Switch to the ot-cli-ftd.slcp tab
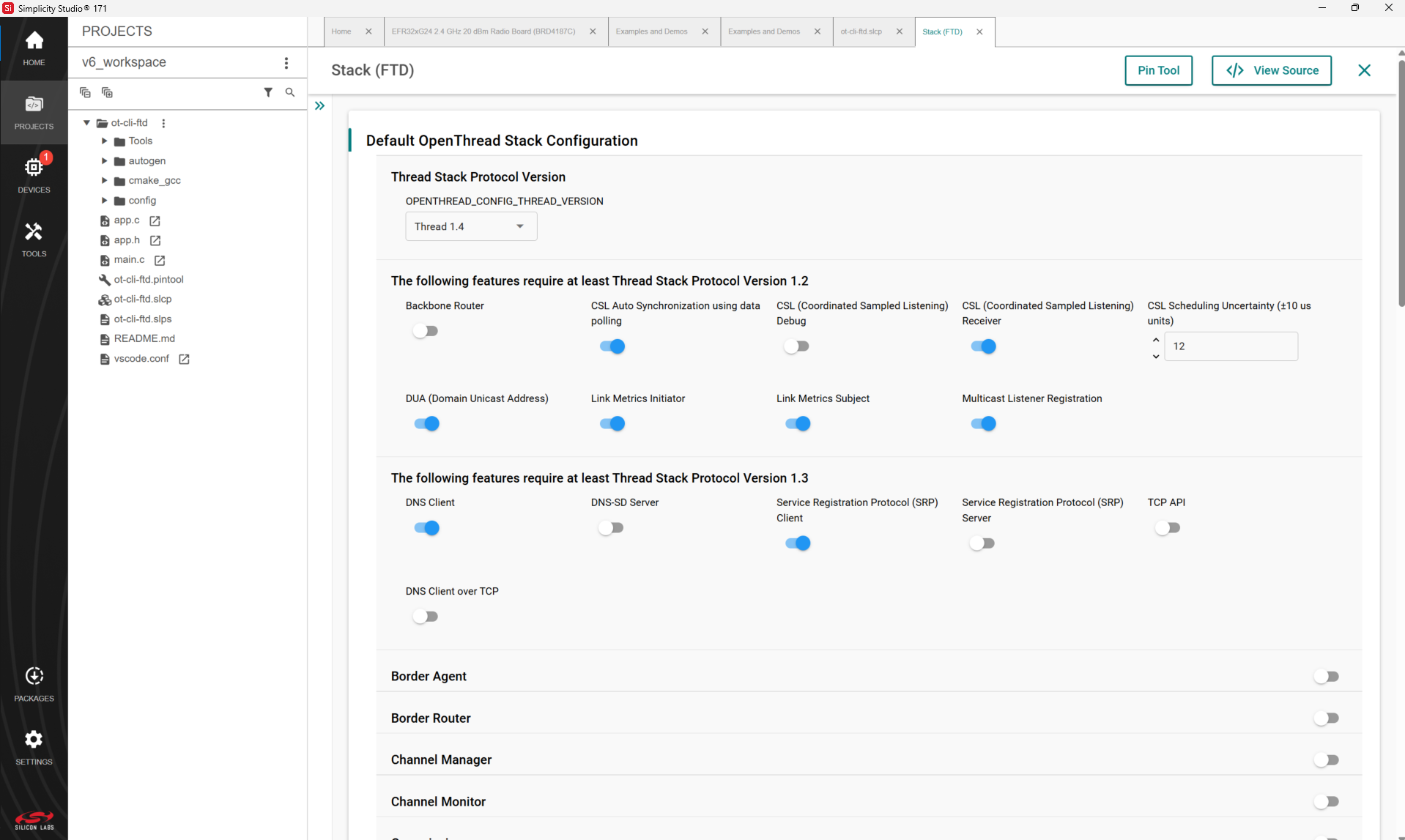 click(861, 31)
